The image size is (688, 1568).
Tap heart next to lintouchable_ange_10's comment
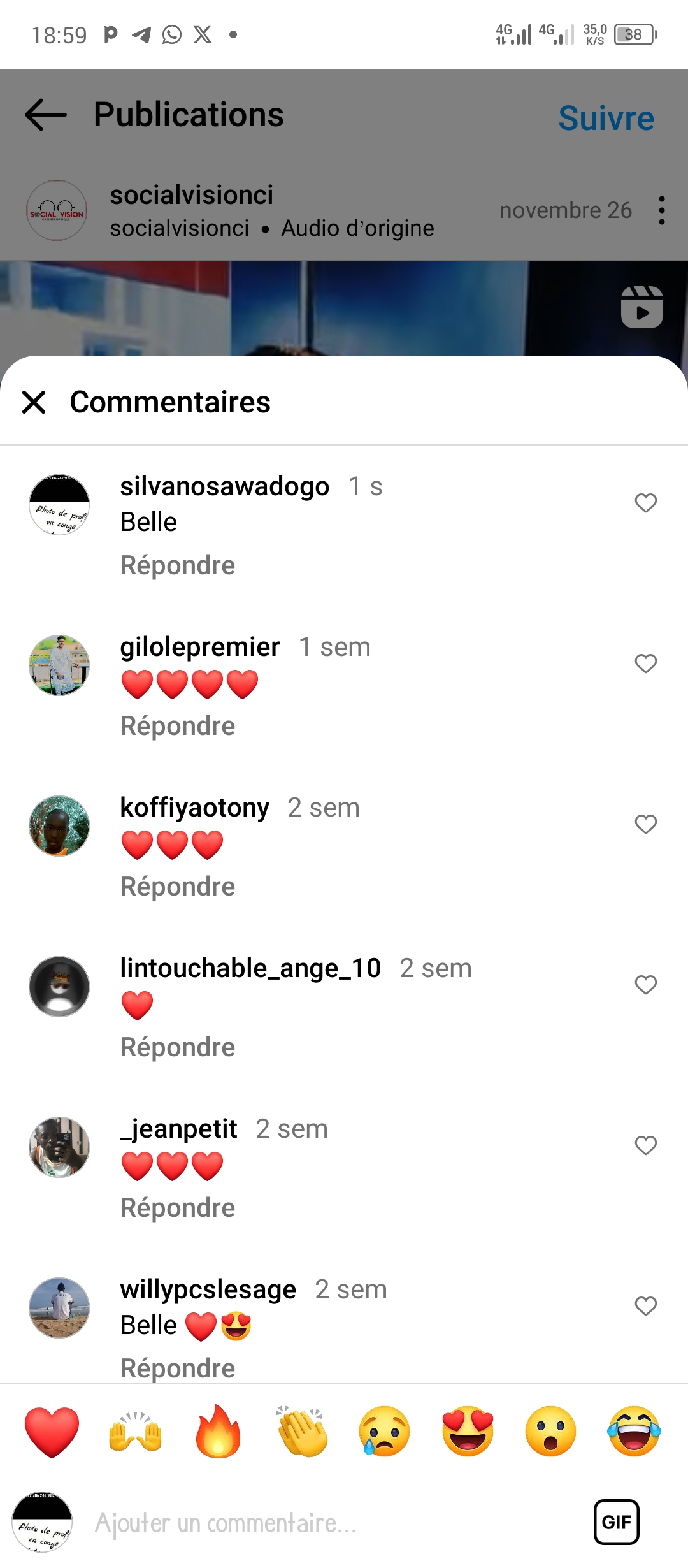(x=646, y=985)
